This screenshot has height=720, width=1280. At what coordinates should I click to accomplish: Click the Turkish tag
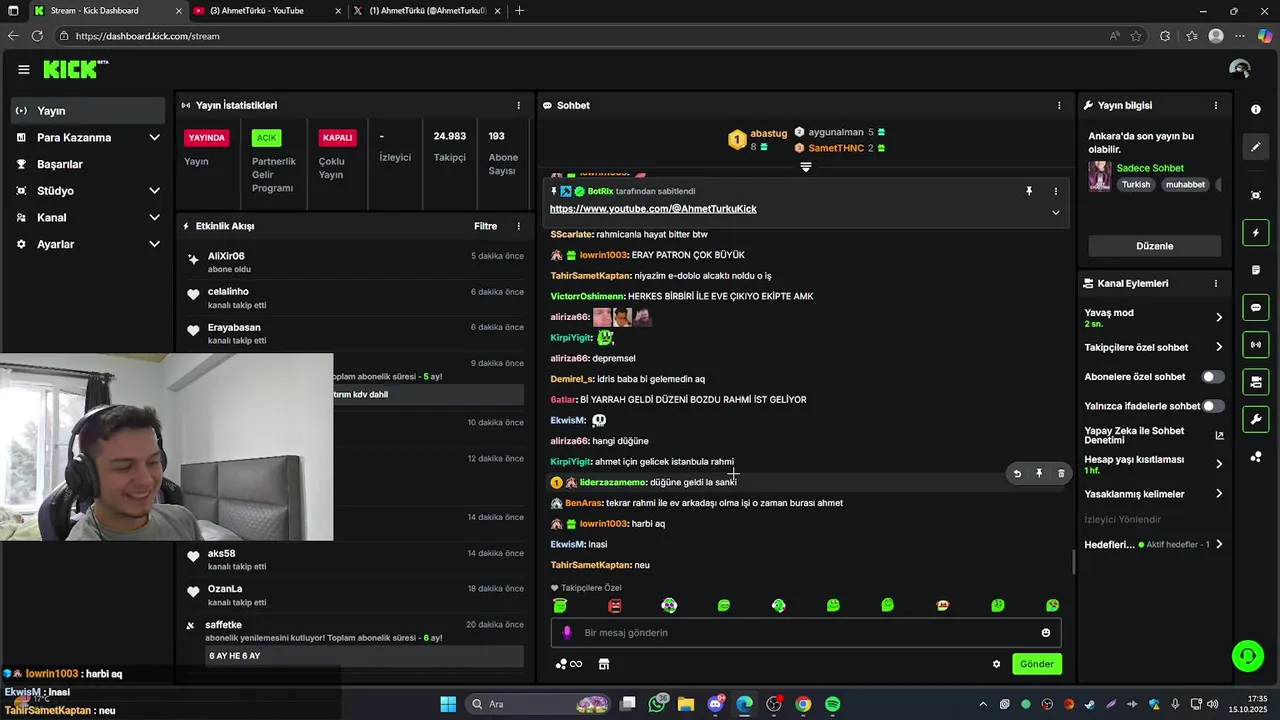(1136, 184)
